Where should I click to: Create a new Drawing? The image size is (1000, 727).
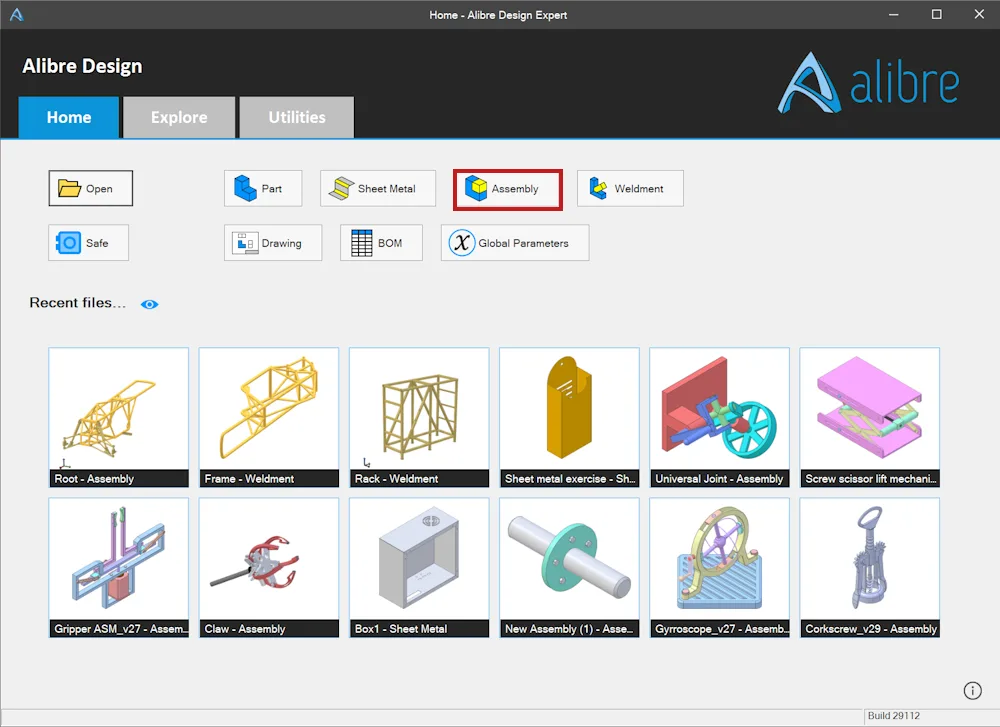tap(273, 242)
